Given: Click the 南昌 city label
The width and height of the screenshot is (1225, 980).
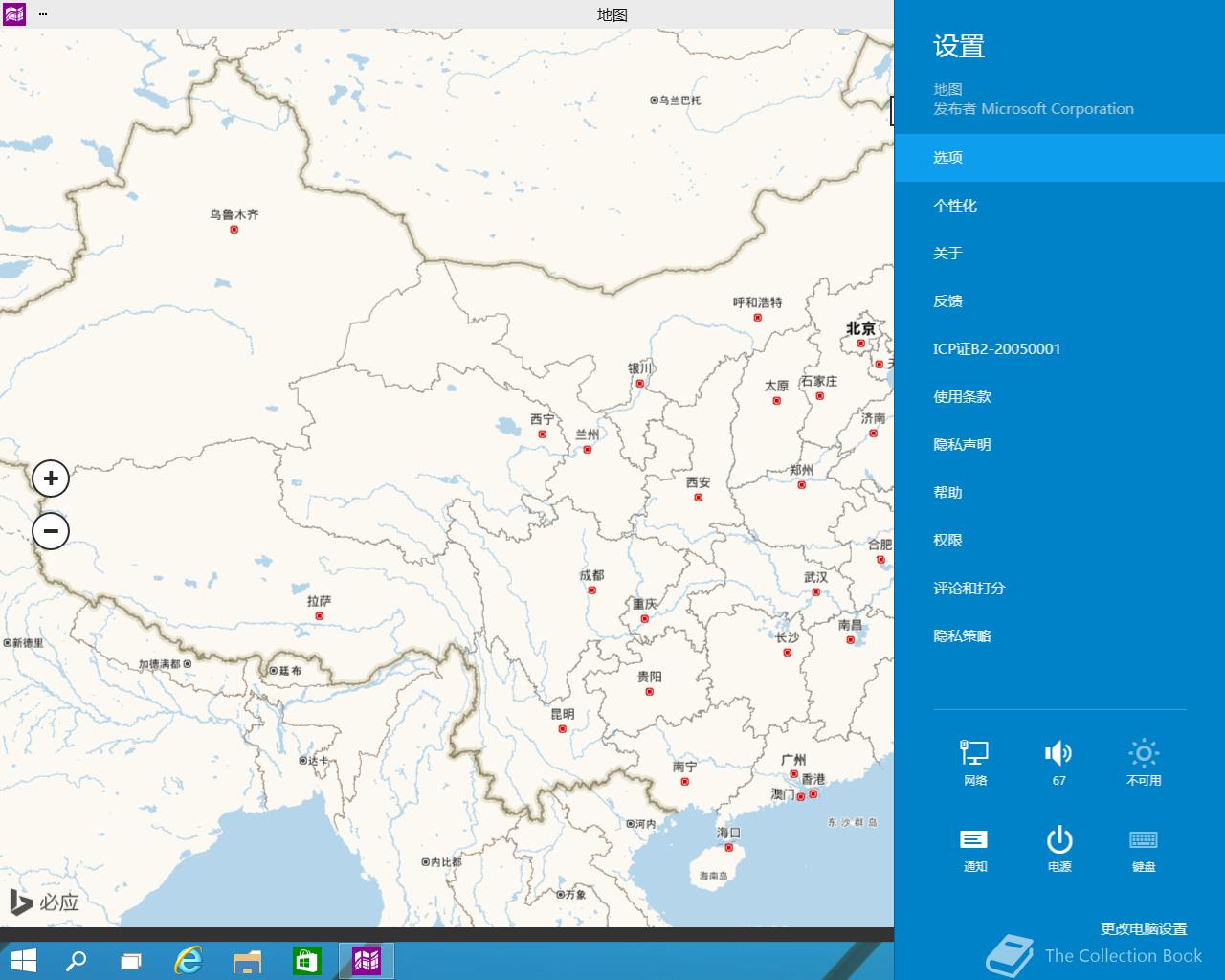Looking at the screenshot, I should click(850, 625).
